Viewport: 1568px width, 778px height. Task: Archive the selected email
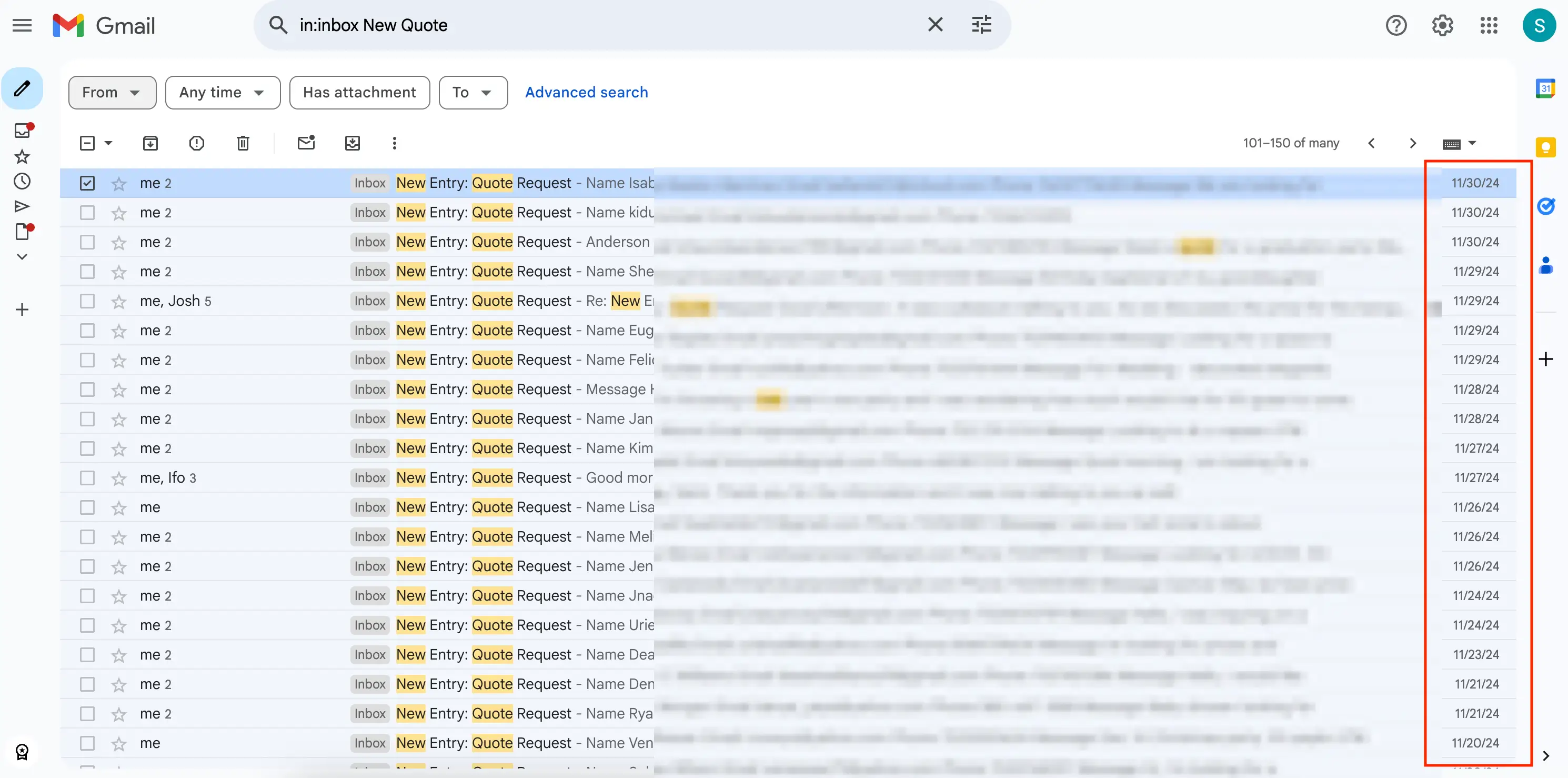pyautogui.click(x=150, y=143)
